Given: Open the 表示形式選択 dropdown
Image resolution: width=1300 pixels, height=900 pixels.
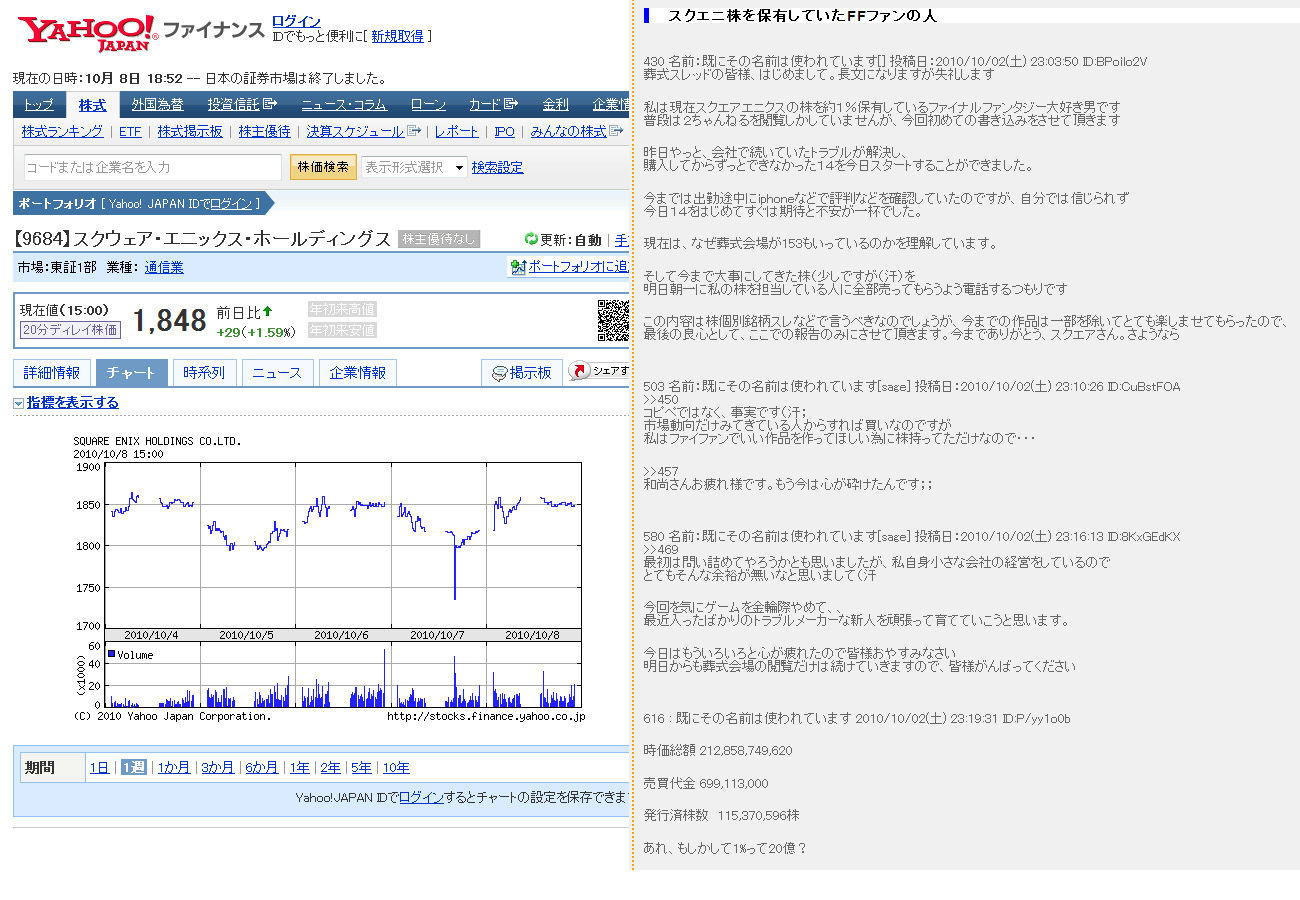Looking at the screenshot, I should coord(414,167).
